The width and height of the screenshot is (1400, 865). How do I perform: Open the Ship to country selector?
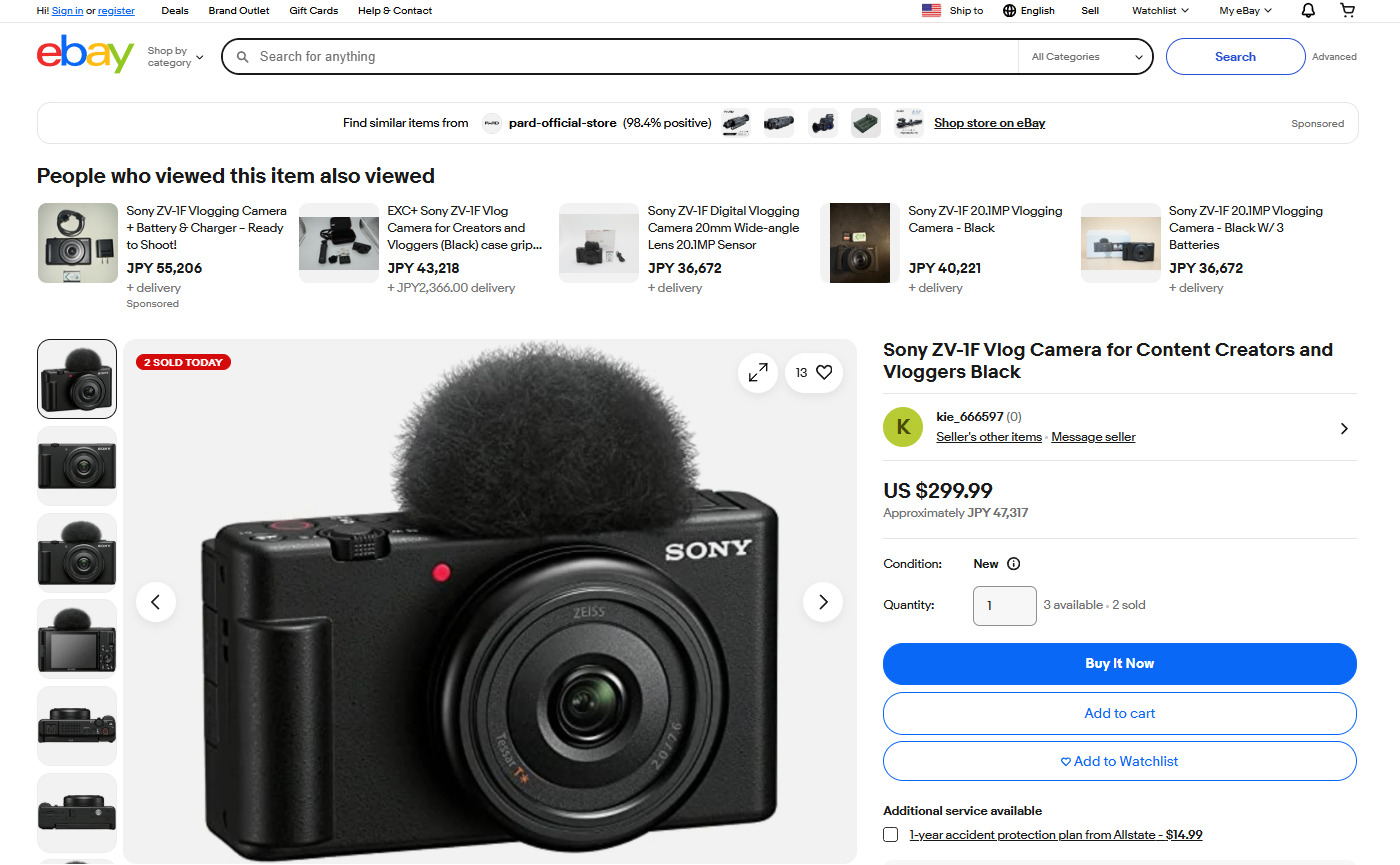[x=952, y=10]
